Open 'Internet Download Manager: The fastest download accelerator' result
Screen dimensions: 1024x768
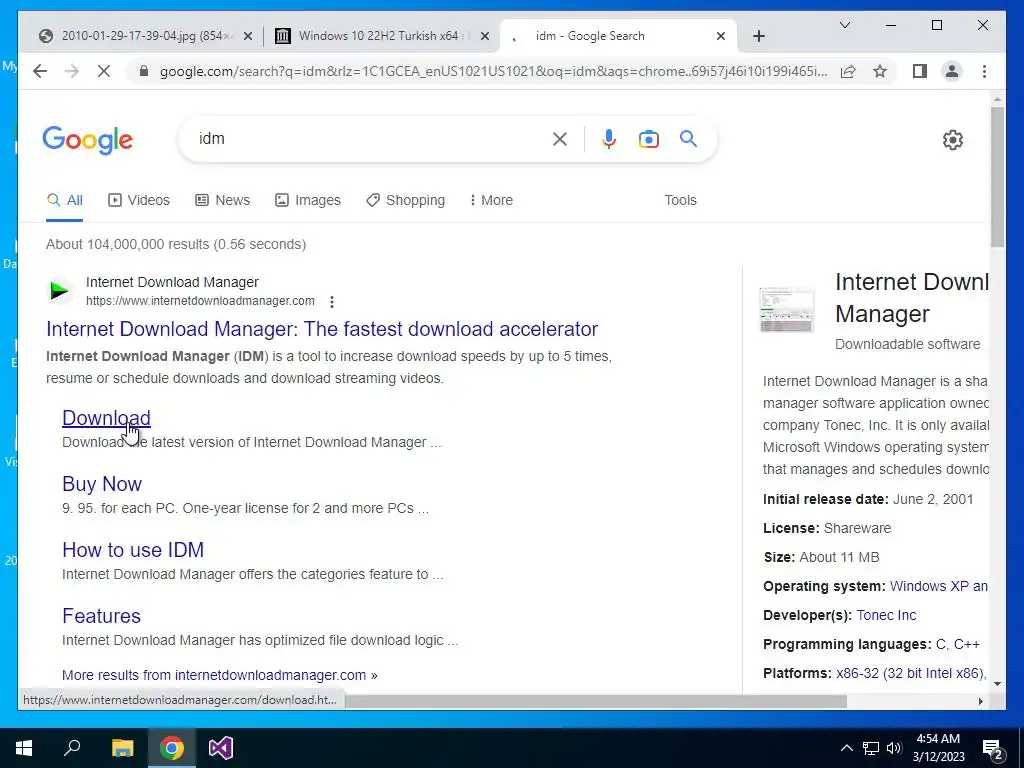[322, 328]
